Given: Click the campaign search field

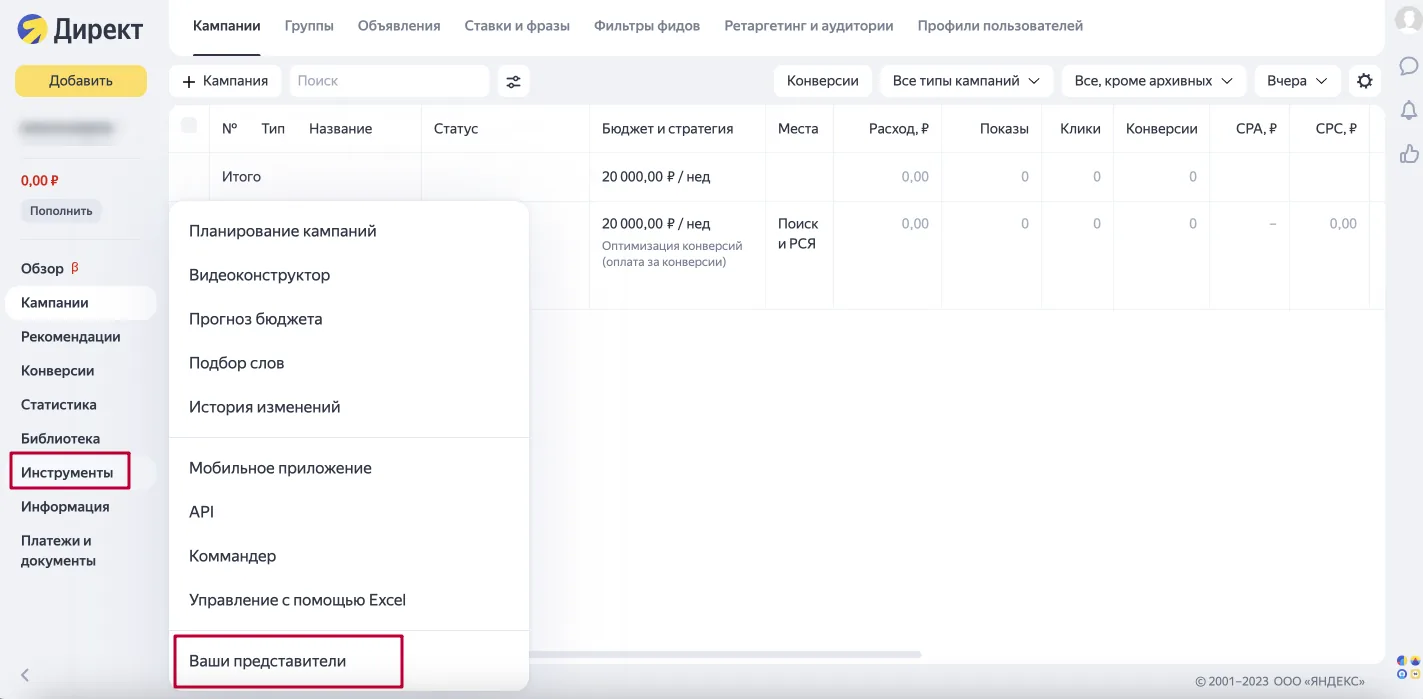Looking at the screenshot, I should click(x=390, y=81).
